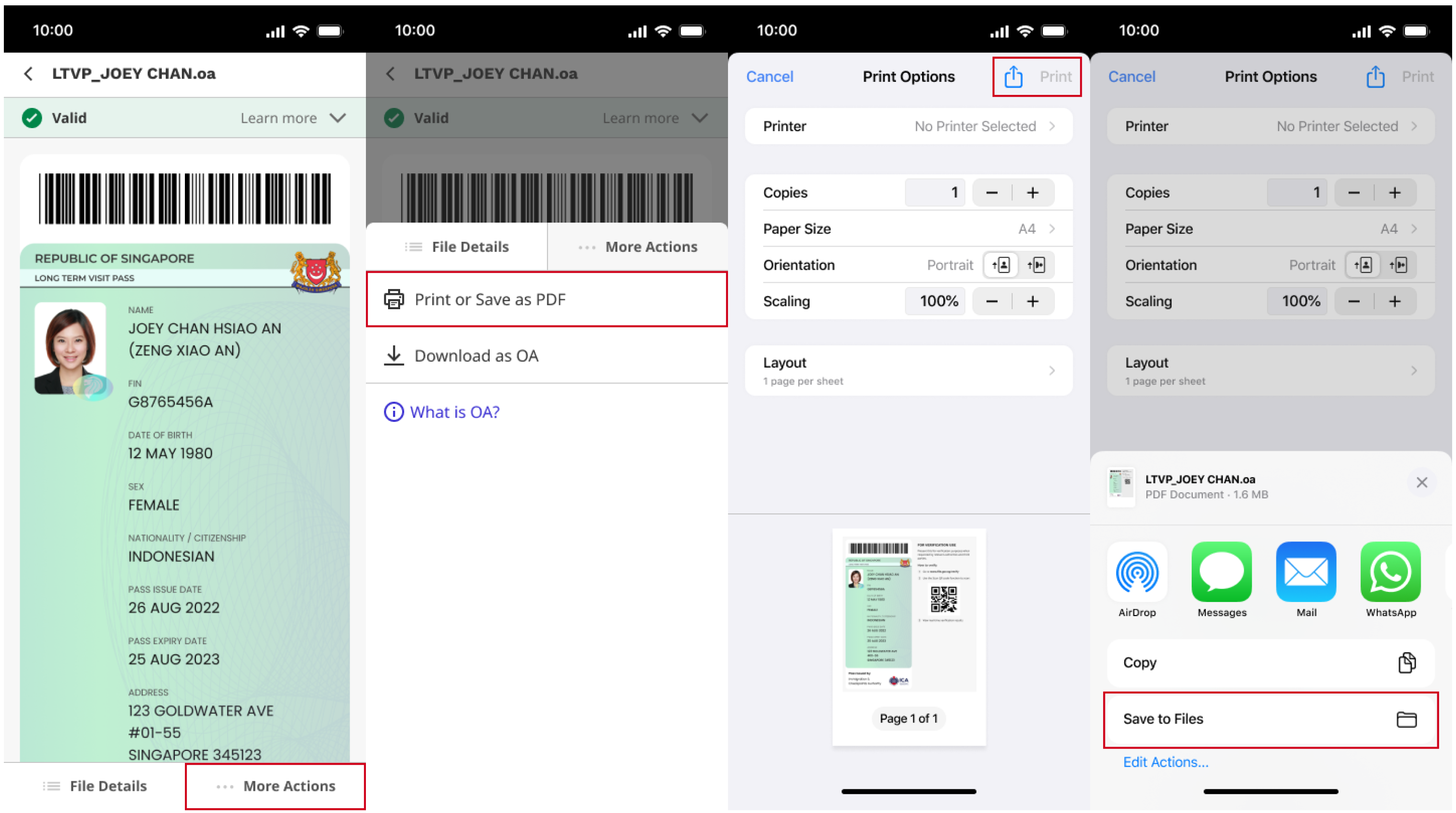Close the share sheet with X
The height and width of the screenshot is (813, 1456).
pyautogui.click(x=1421, y=482)
